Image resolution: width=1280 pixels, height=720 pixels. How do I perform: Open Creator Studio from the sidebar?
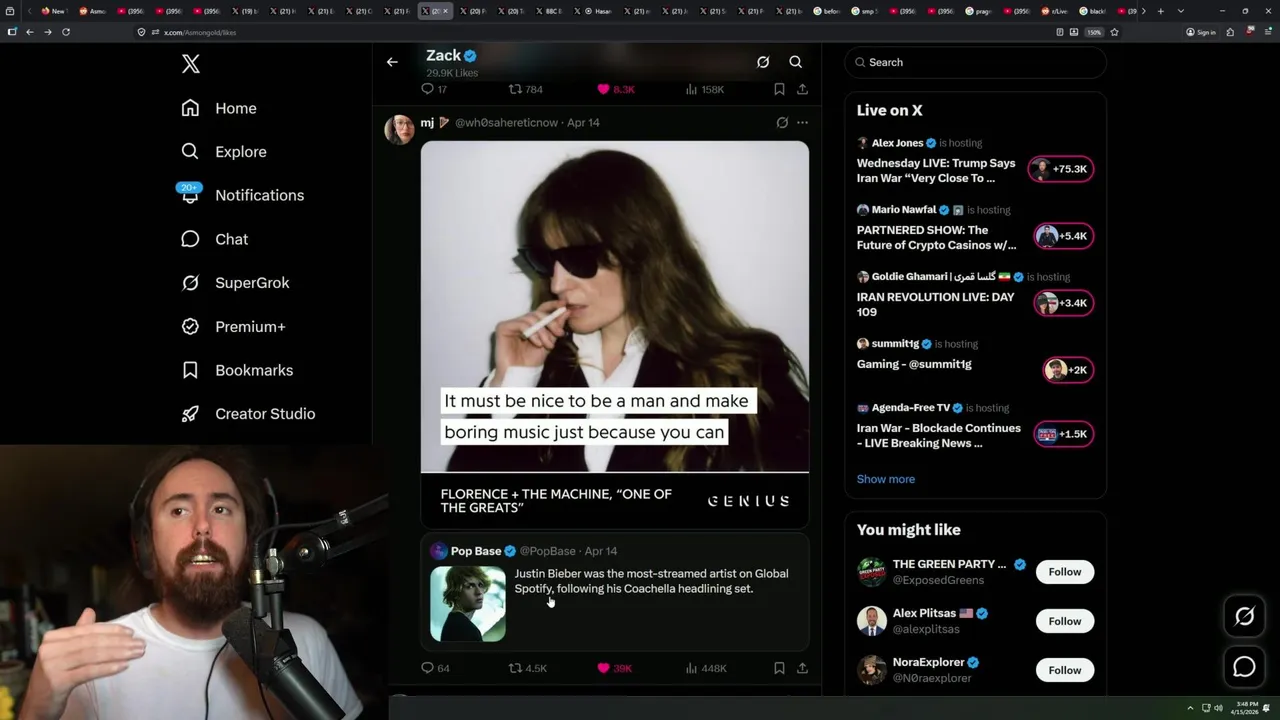(249, 414)
